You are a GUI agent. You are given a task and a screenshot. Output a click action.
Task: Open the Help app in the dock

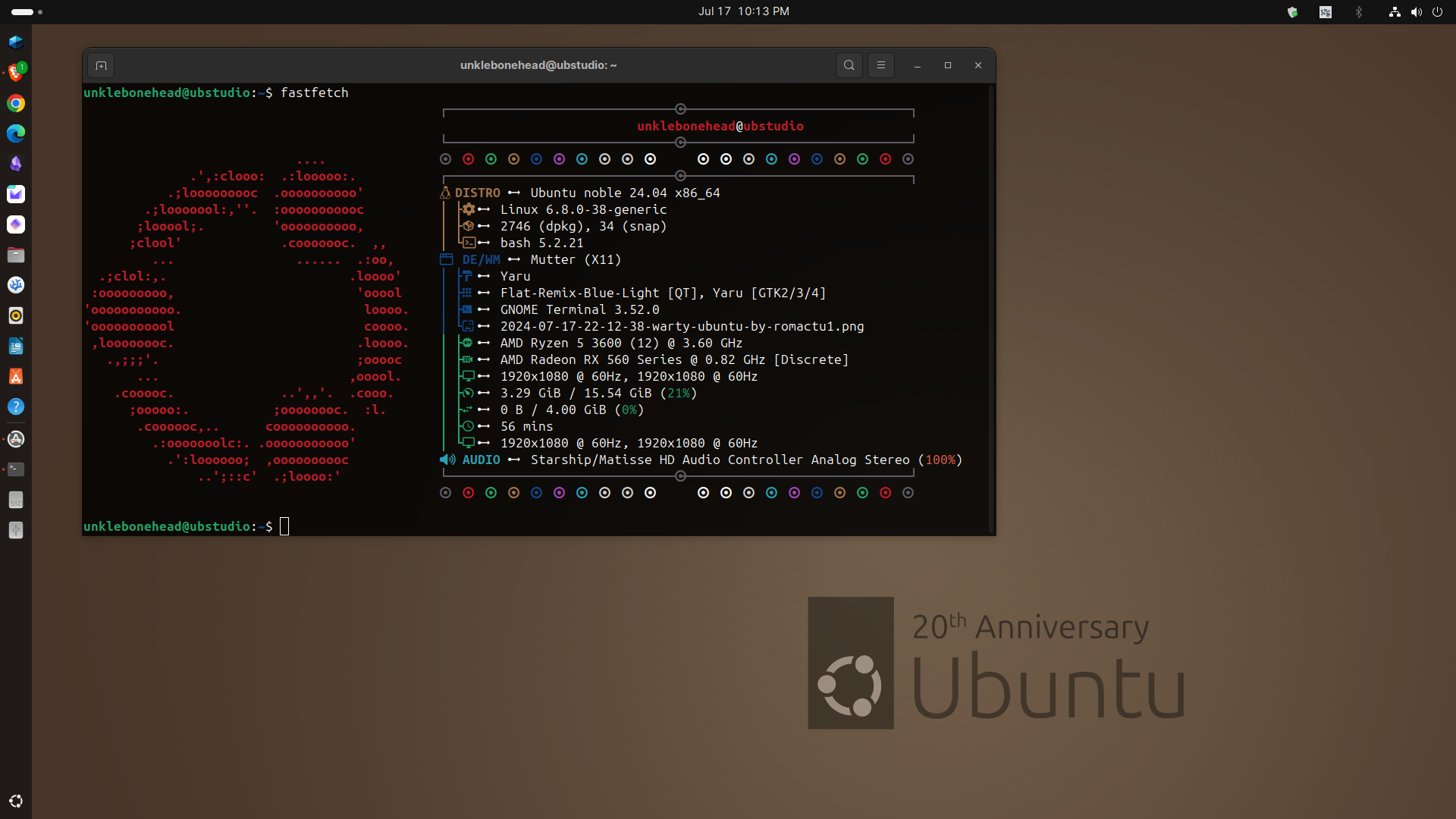pyautogui.click(x=16, y=406)
